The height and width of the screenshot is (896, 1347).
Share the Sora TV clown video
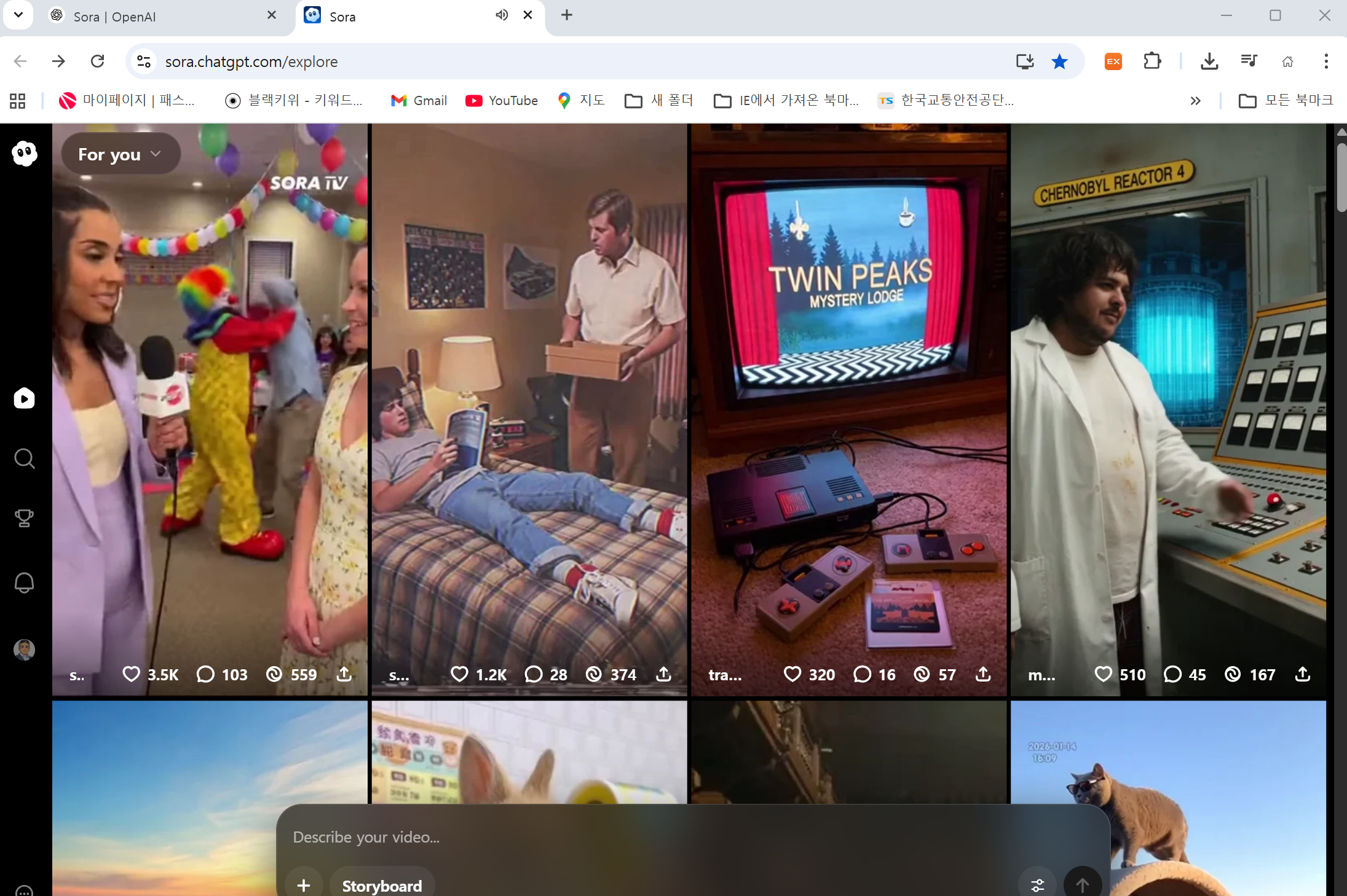(344, 674)
